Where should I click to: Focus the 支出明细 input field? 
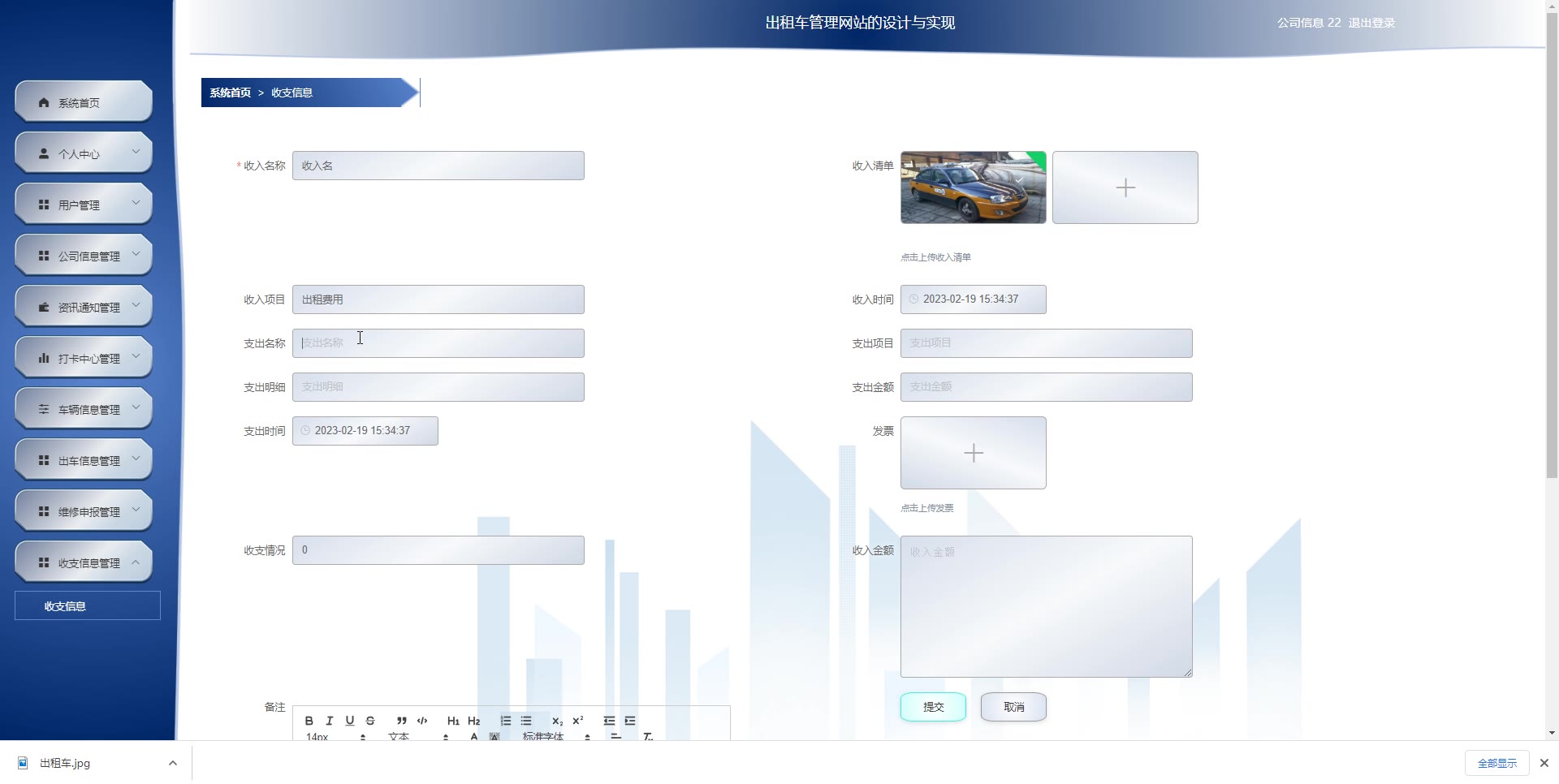point(438,387)
